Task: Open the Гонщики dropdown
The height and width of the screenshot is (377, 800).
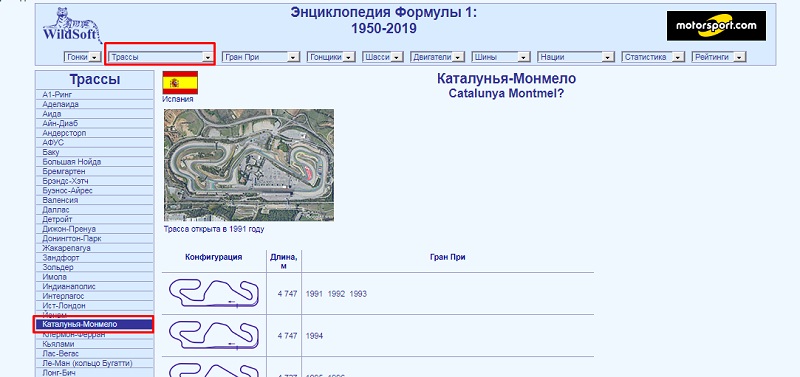Action: click(x=331, y=57)
